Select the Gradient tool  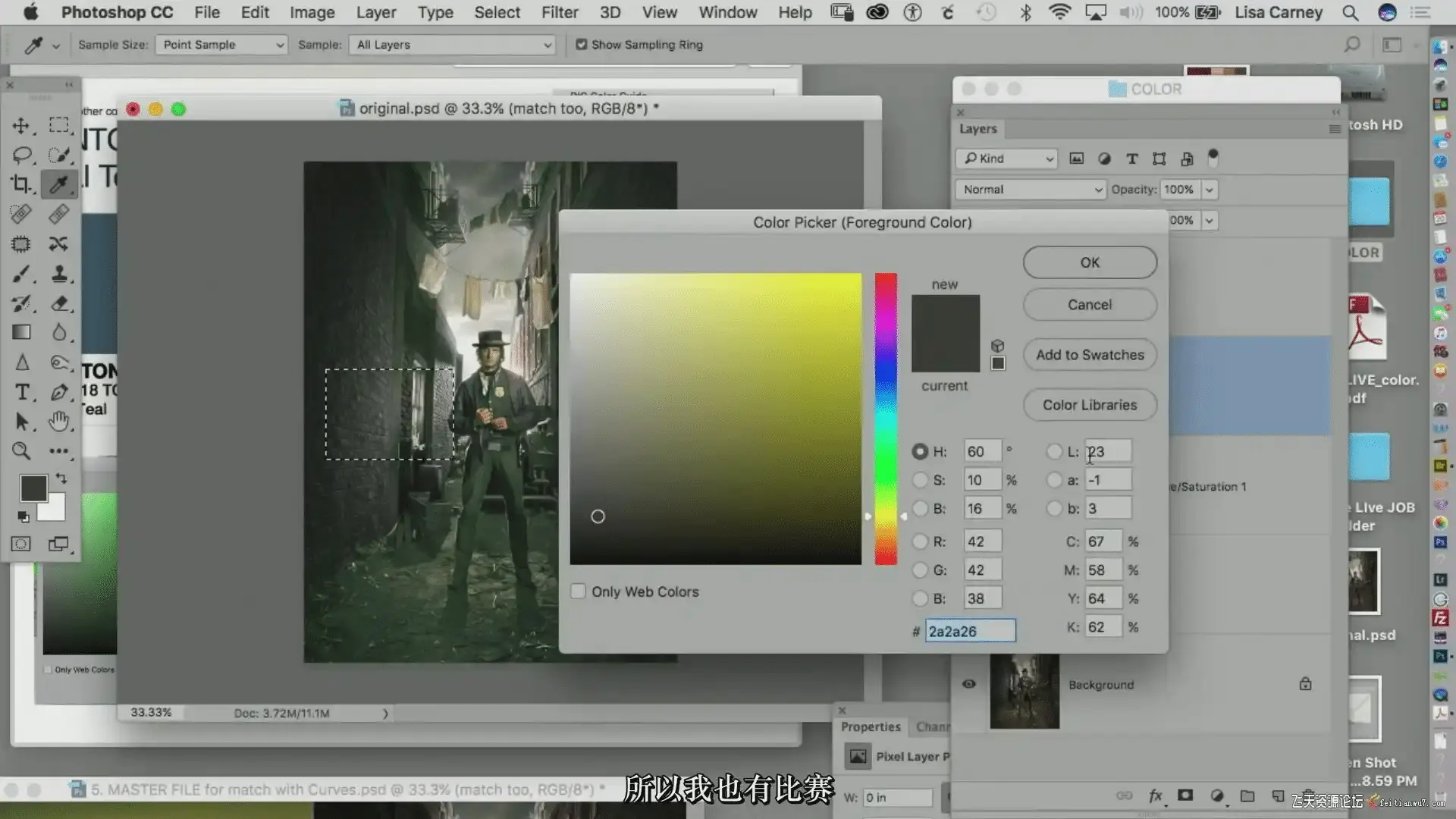tap(21, 332)
